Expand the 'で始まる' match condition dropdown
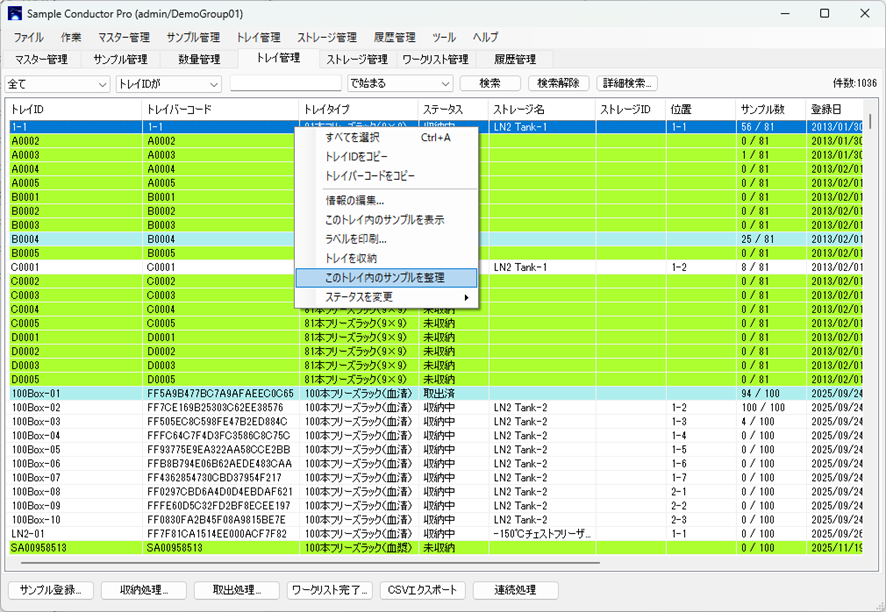The image size is (886, 612). pos(399,84)
